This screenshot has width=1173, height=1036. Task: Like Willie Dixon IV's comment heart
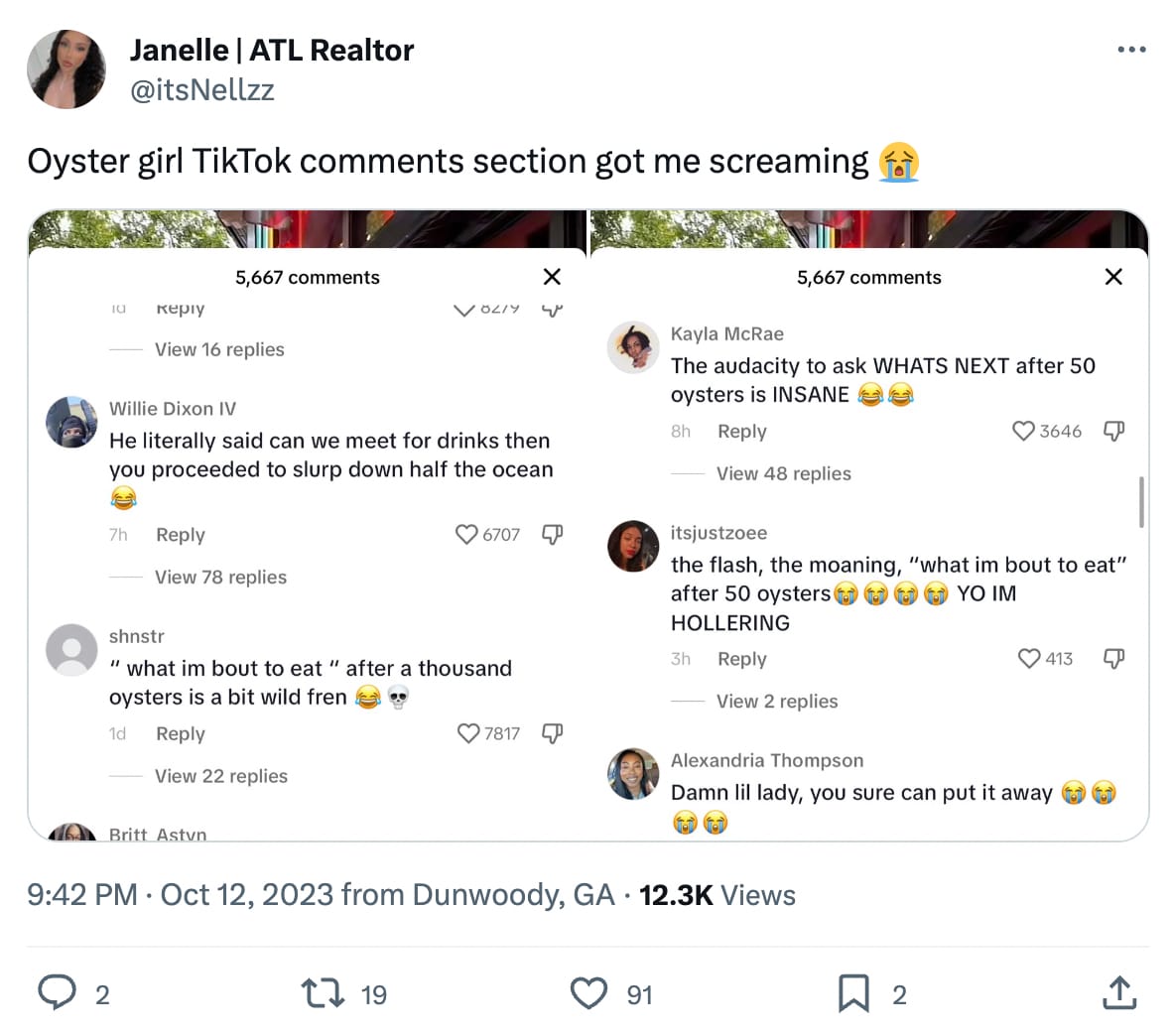click(466, 534)
